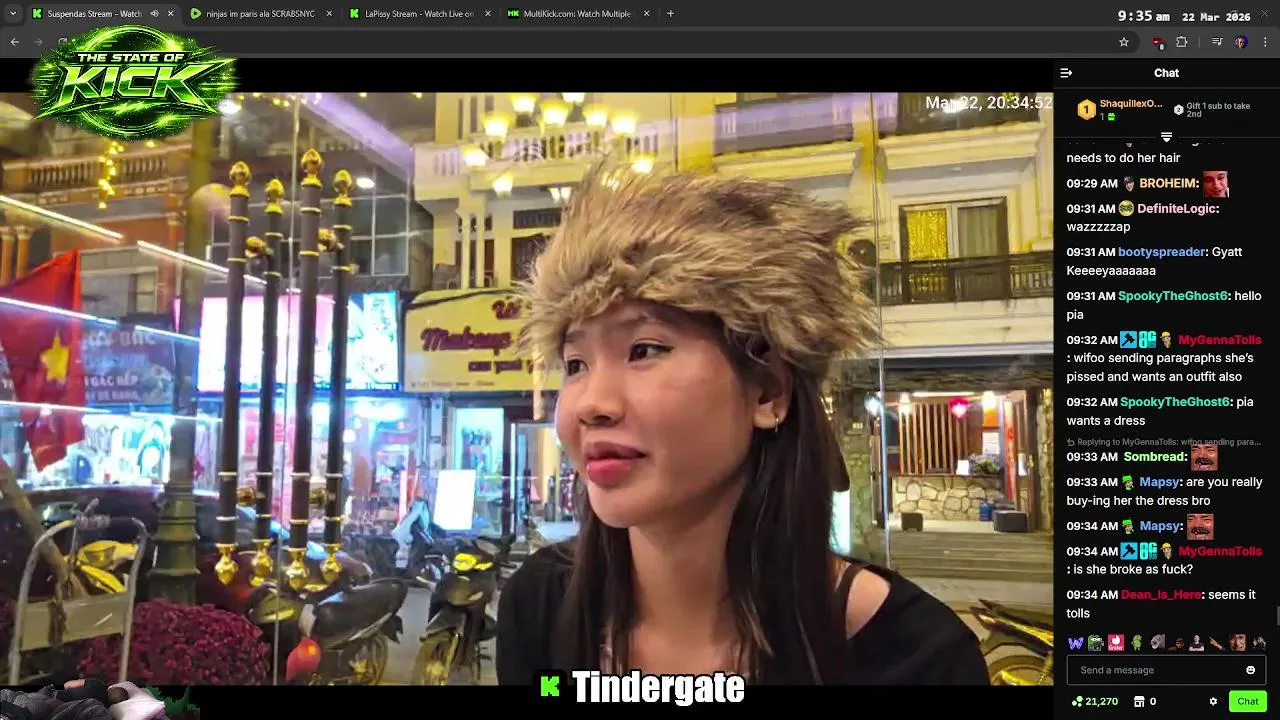Click SpookyTheGhost6 username saying hello pia
The image size is (1280, 720).
click(x=1172, y=296)
